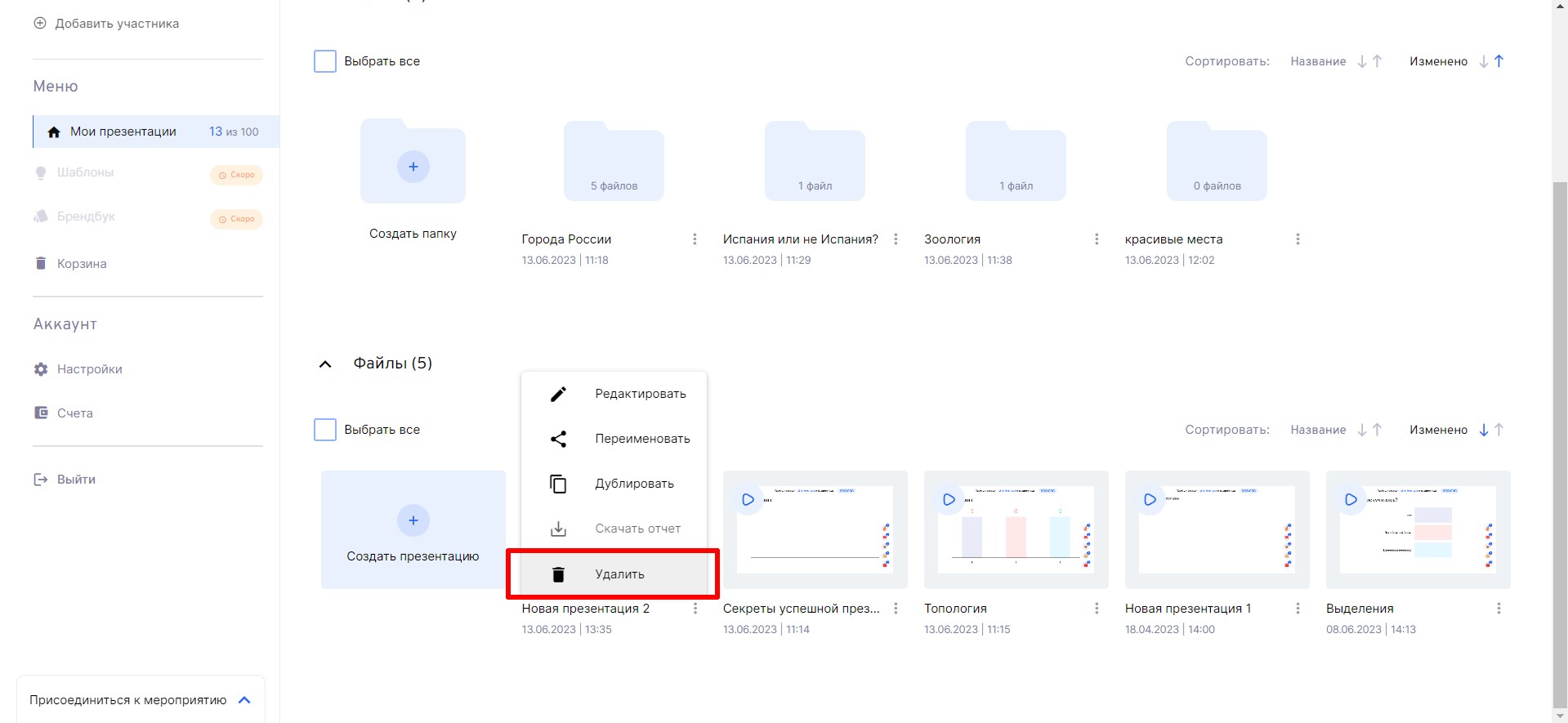
Task: Open three-dot menu for Секреты успешной през...
Action: (x=896, y=609)
